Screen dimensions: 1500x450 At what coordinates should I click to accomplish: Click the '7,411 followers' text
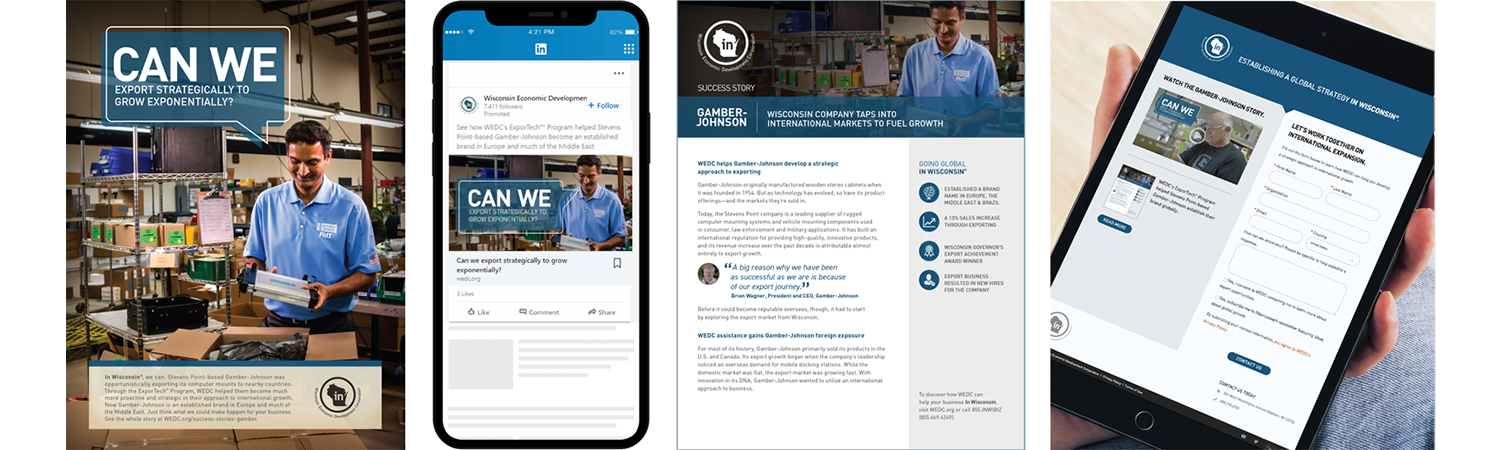[x=505, y=106]
